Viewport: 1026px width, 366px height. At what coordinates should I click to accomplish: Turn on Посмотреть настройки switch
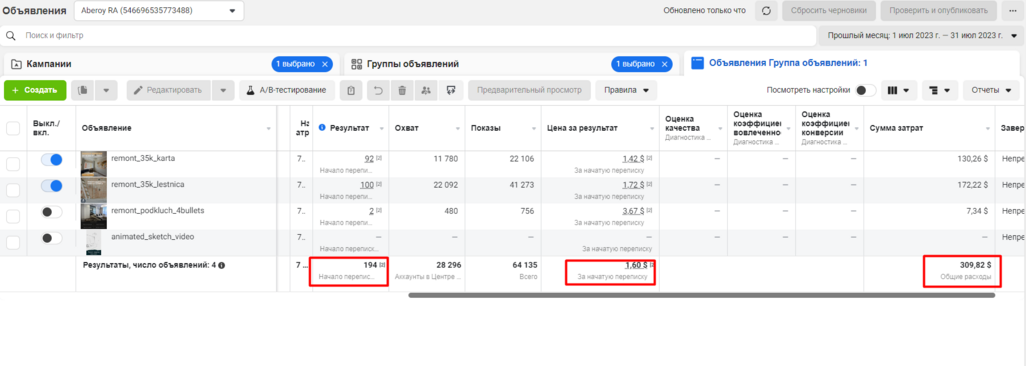[866, 90]
